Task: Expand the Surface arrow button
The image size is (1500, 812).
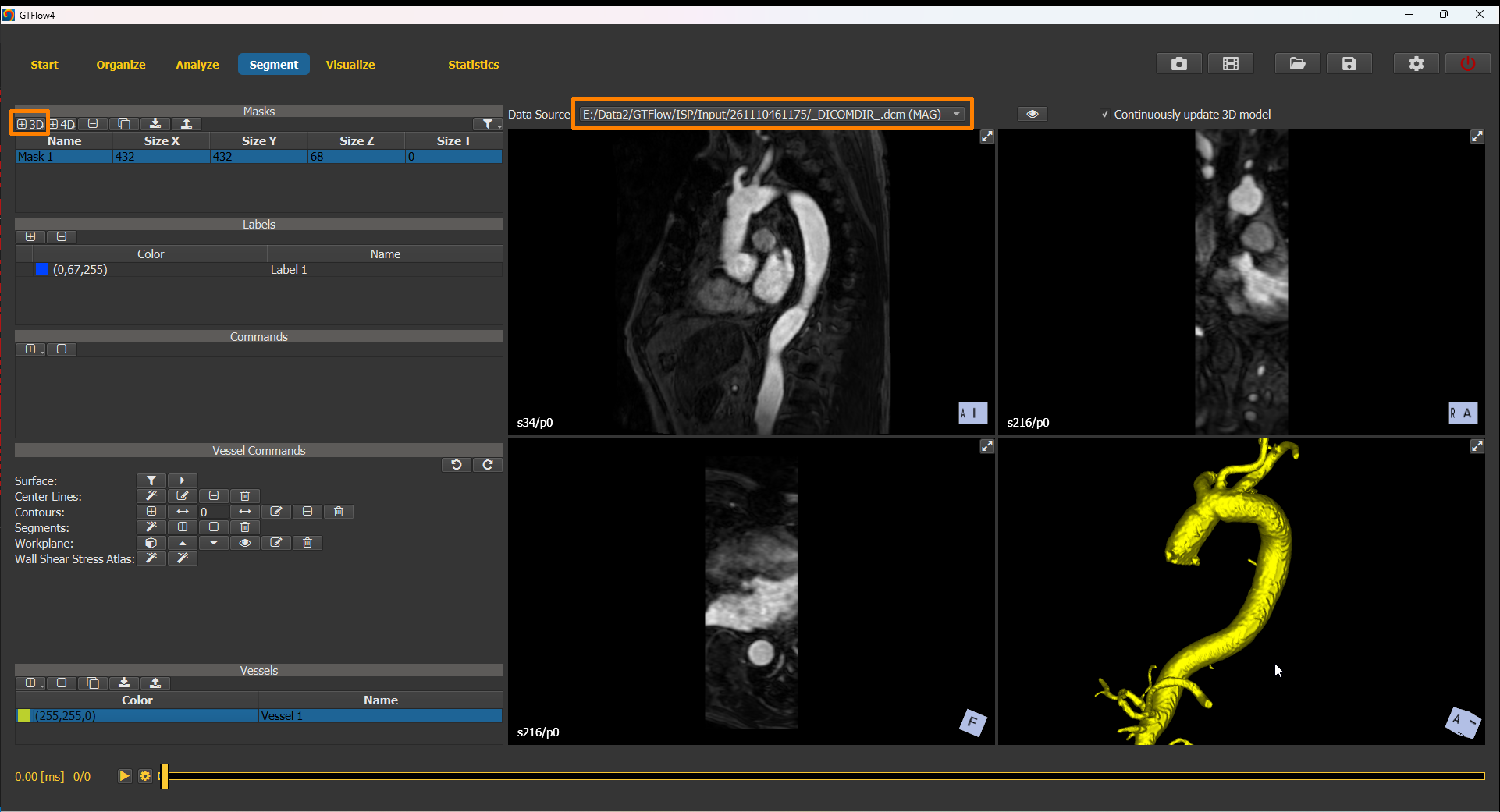Action: (183, 480)
